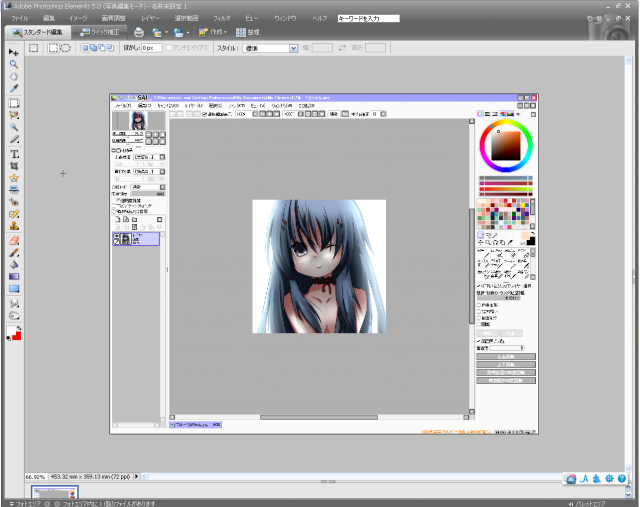Open the photo sharing dropdown arrow
Screen dimensions: 640x507
(x=167, y=33)
